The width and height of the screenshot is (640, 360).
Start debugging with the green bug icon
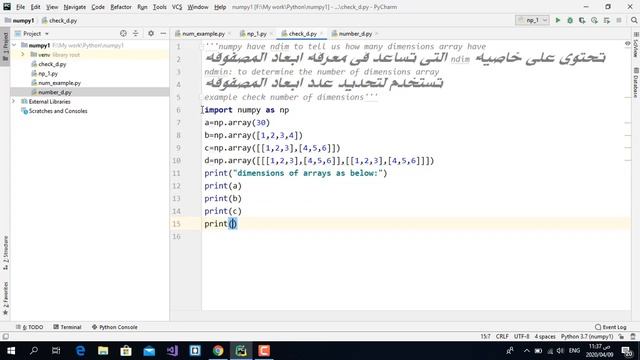[x=570, y=20]
